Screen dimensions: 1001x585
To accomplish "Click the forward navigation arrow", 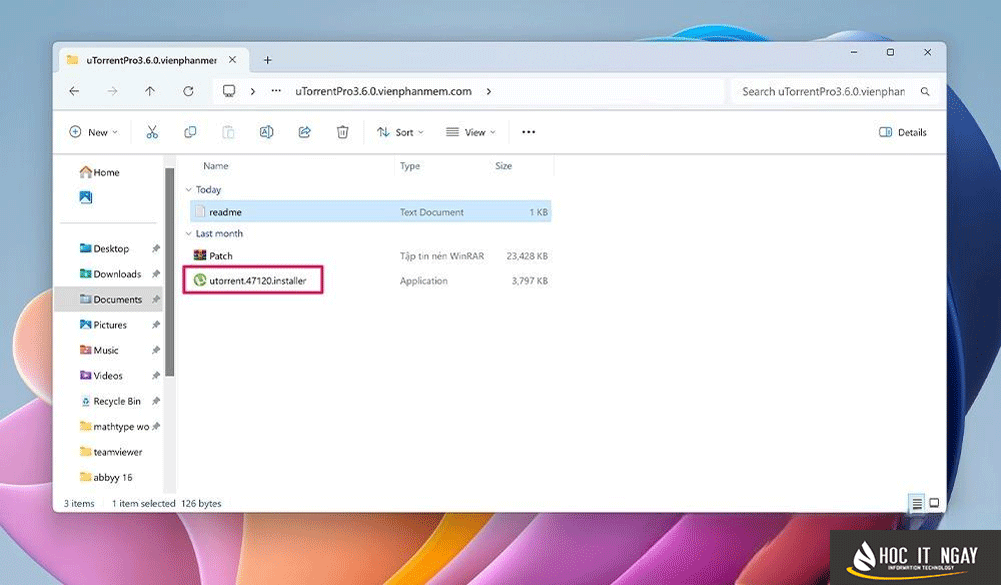I will [x=112, y=91].
